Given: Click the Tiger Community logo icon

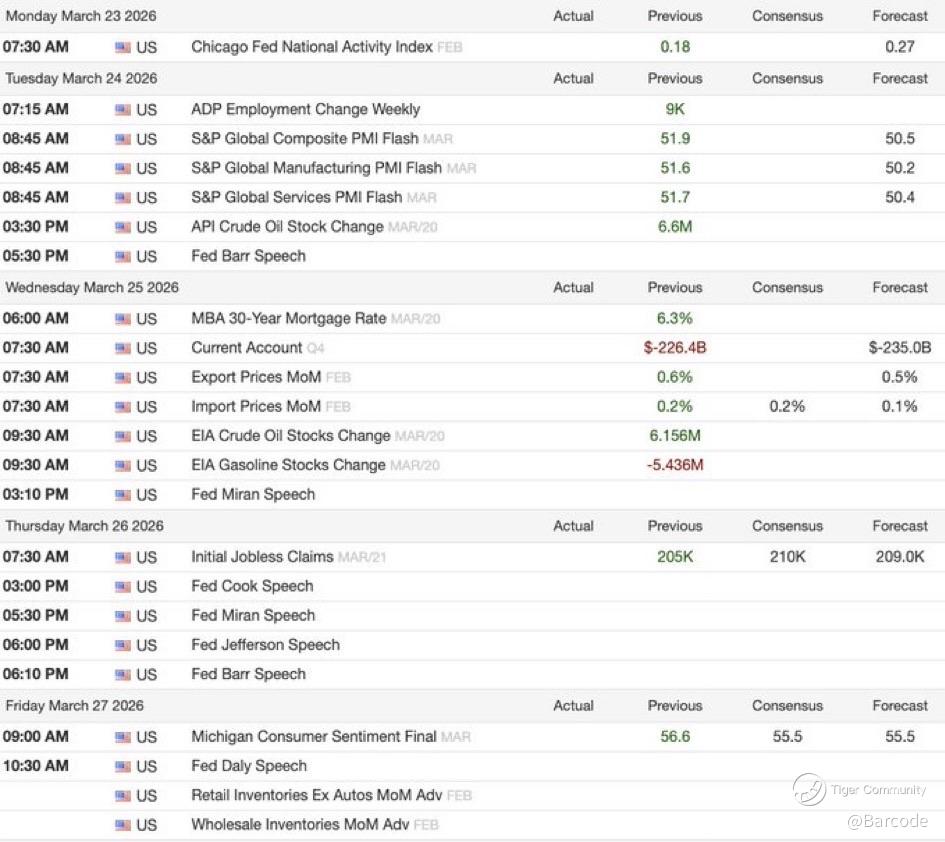Looking at the screenshot, I should click(x=809, y=790).
